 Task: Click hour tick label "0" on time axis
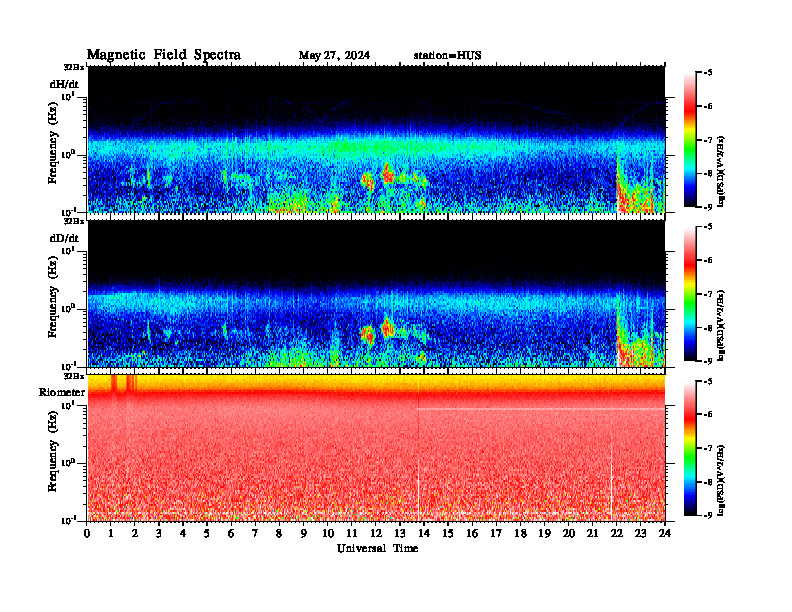coord(87,533)
